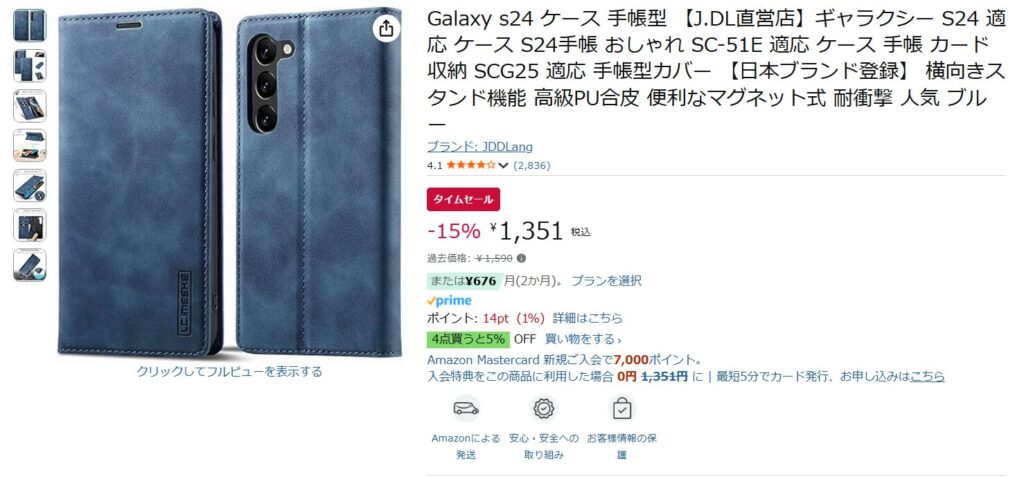Open the 2,836 reviews link
Image resolution: width=1024 pixels, height=477 pixels.
coord(532,166)
